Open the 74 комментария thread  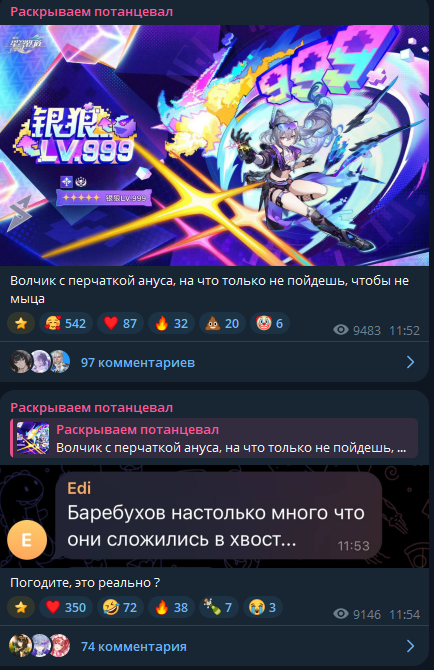133,646
